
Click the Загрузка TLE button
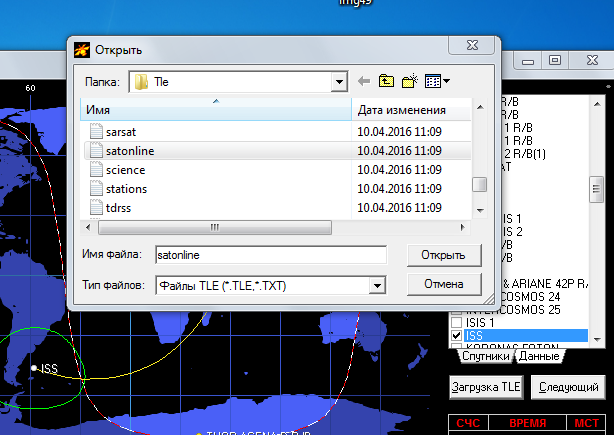click(486, 387)
